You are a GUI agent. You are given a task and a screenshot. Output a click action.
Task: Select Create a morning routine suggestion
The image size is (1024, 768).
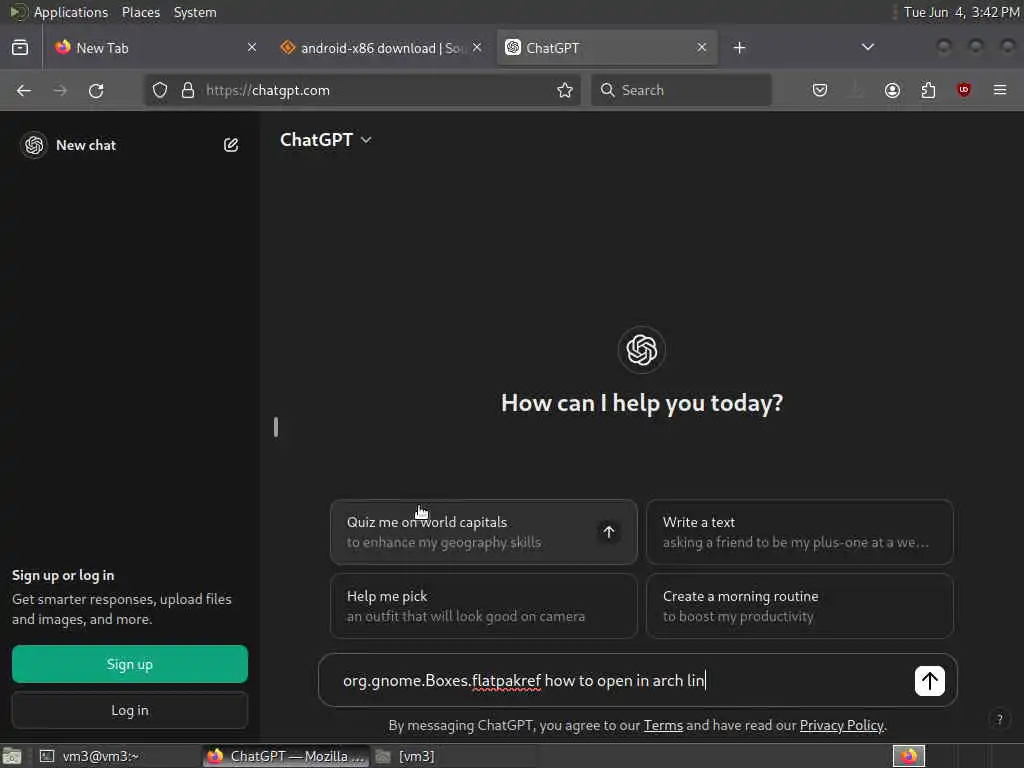800,606
